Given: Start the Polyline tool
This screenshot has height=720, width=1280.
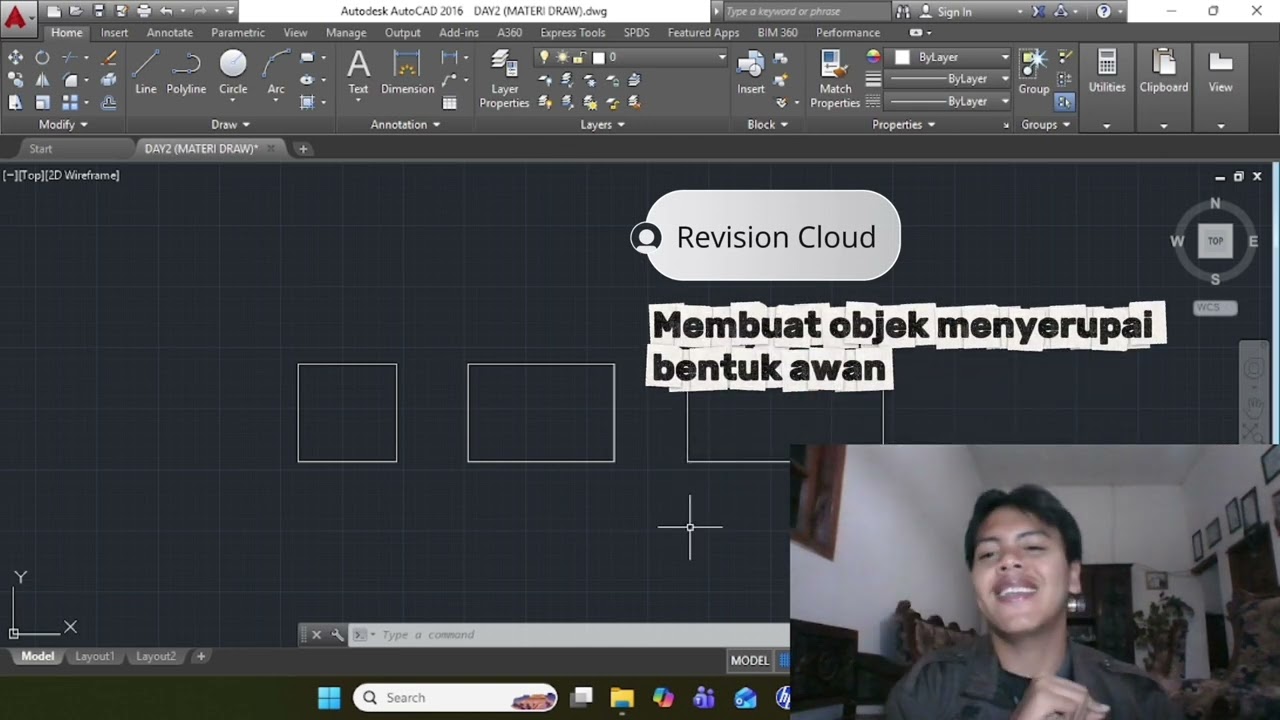Looking at the screenshot, I should [x=186, y=73].
